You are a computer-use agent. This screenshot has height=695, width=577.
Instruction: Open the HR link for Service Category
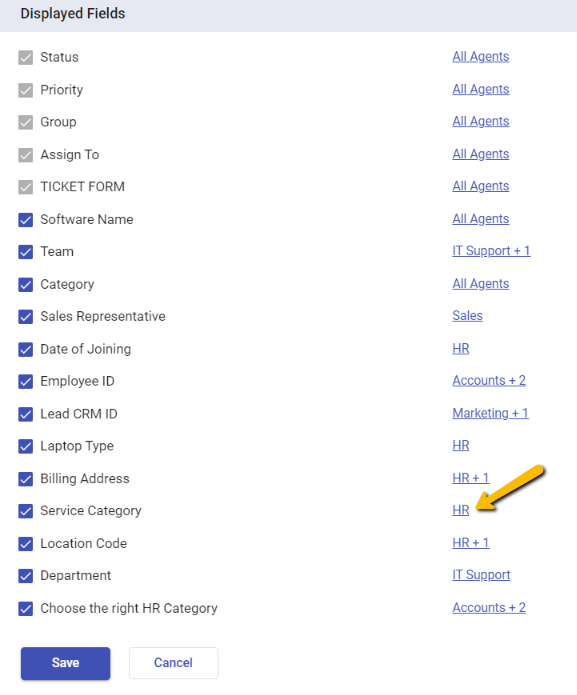pos(460,510)
